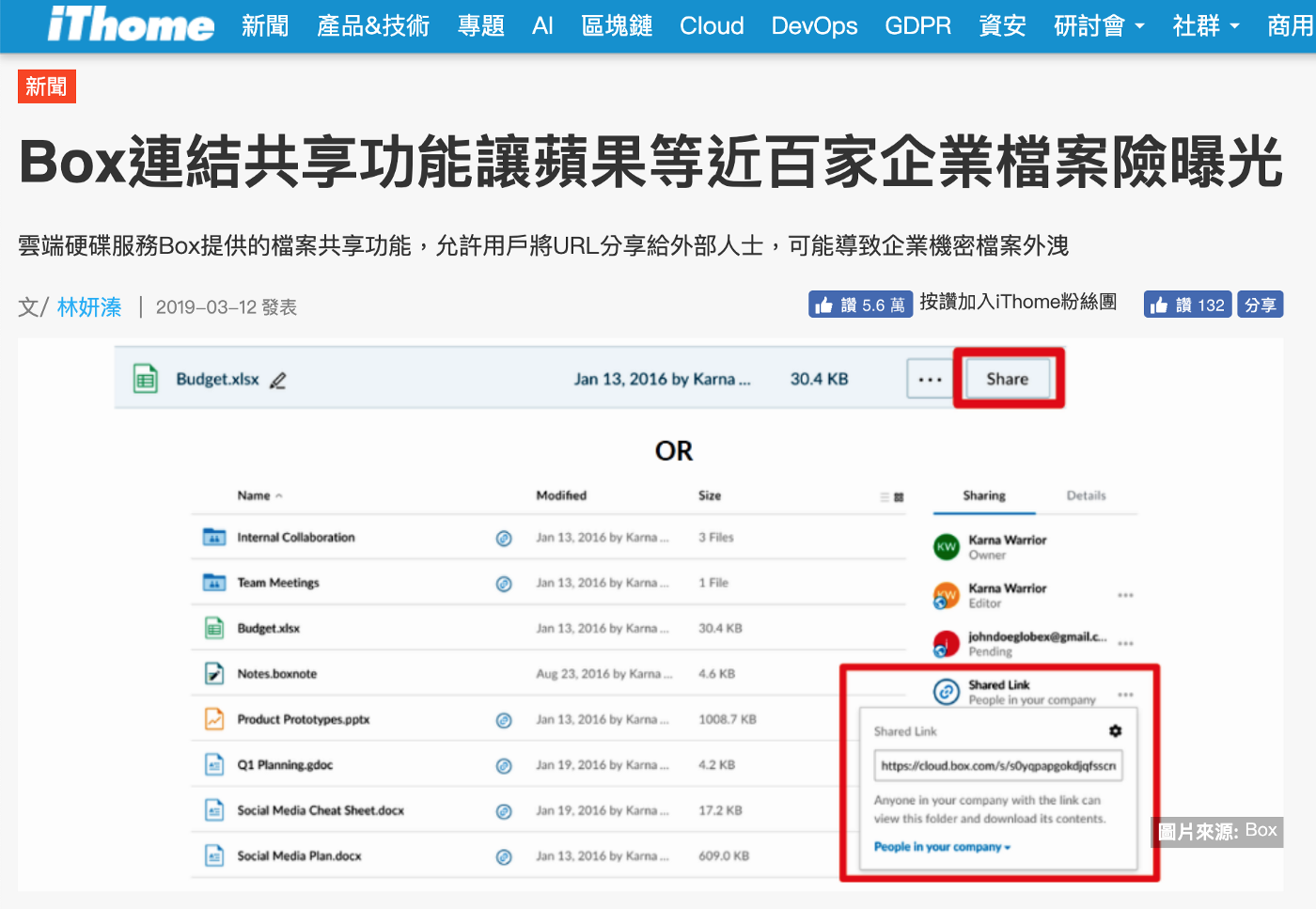Click the grid view icon

pos(899,496)
